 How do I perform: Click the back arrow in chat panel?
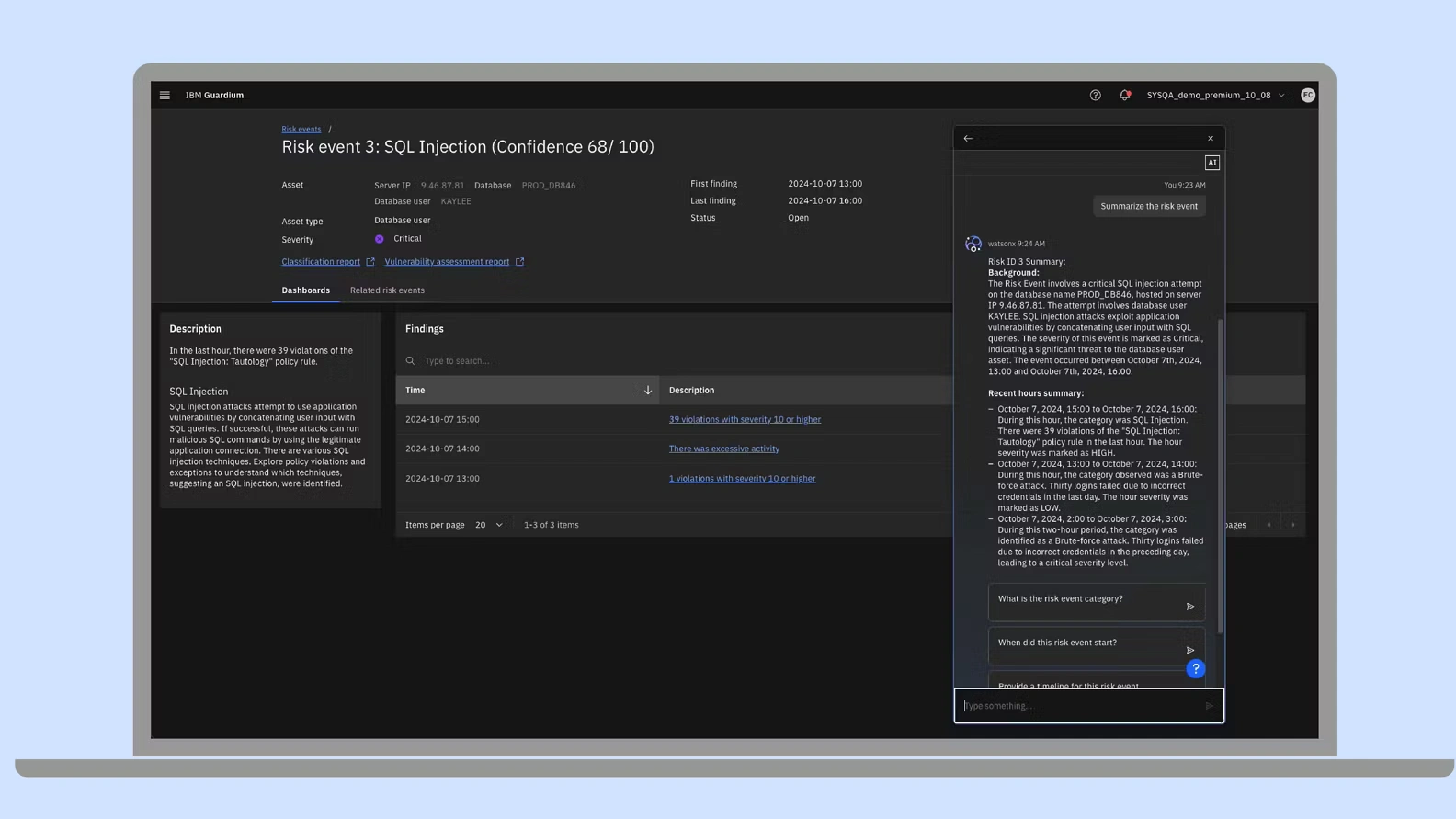[x=968, y=139]
